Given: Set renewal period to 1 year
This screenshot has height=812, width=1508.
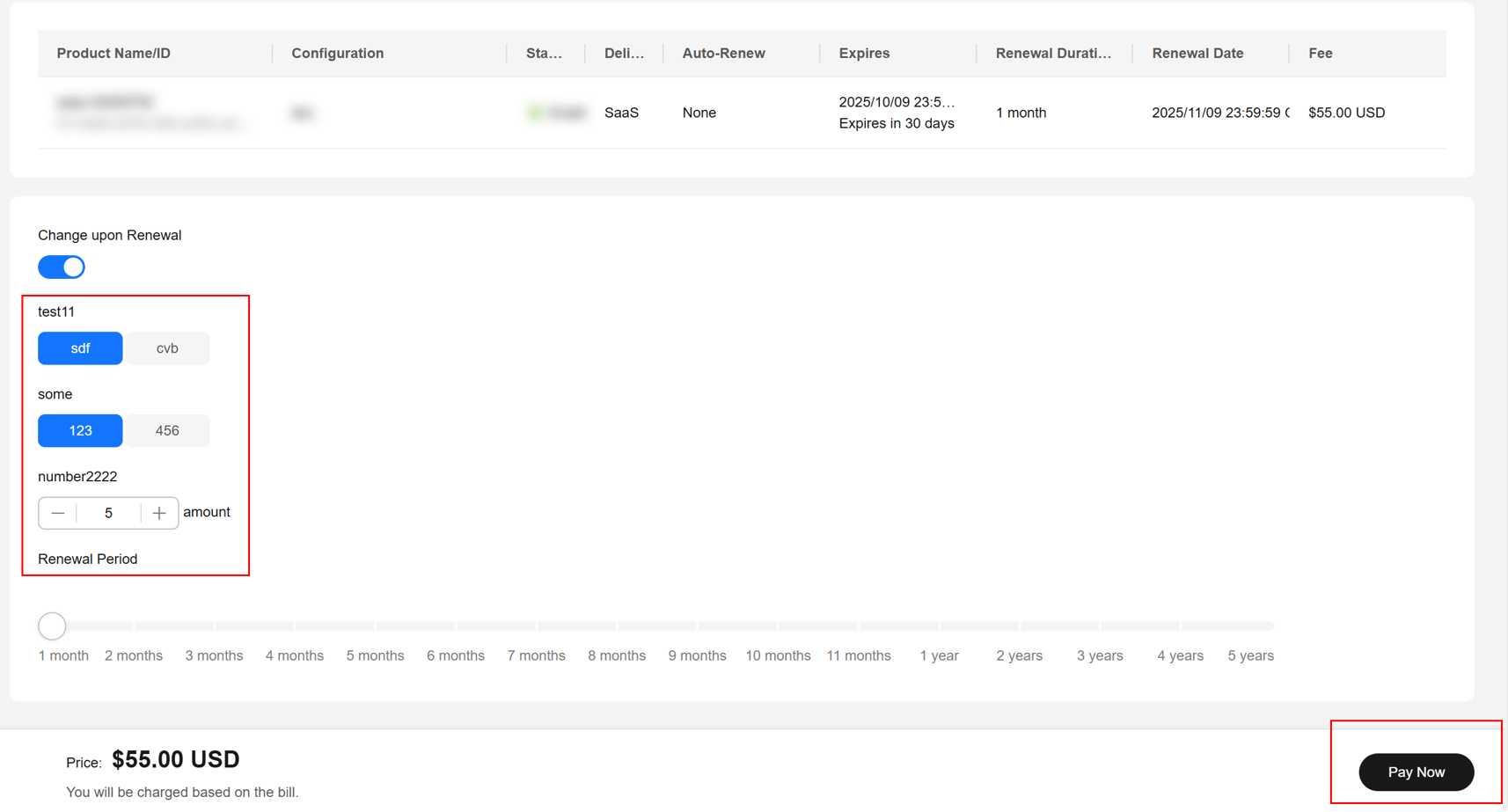Looking at the screenshot, I should [x=939, y=655].
